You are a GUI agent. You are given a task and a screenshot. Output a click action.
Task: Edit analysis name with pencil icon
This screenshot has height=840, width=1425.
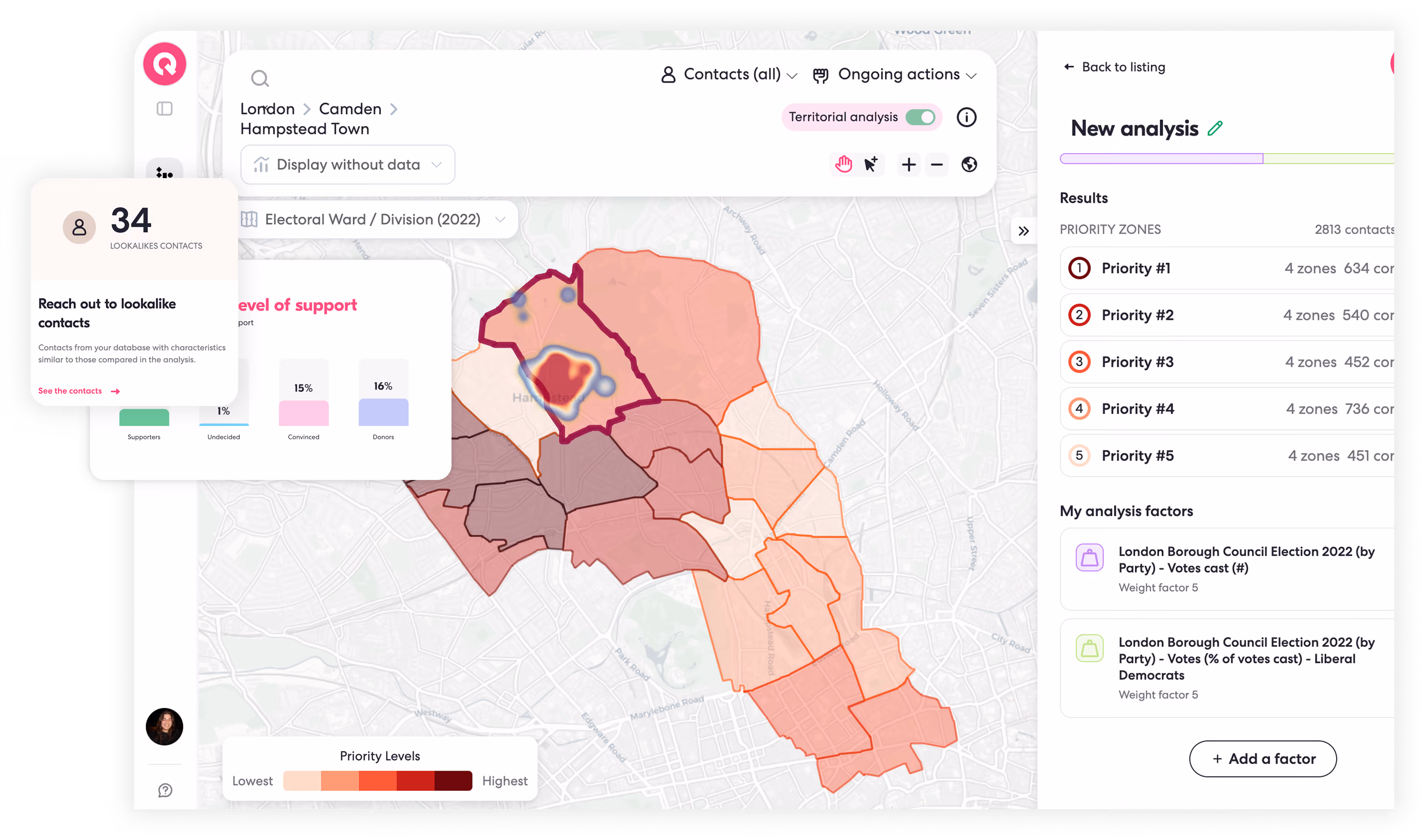tap(1215, 129)
